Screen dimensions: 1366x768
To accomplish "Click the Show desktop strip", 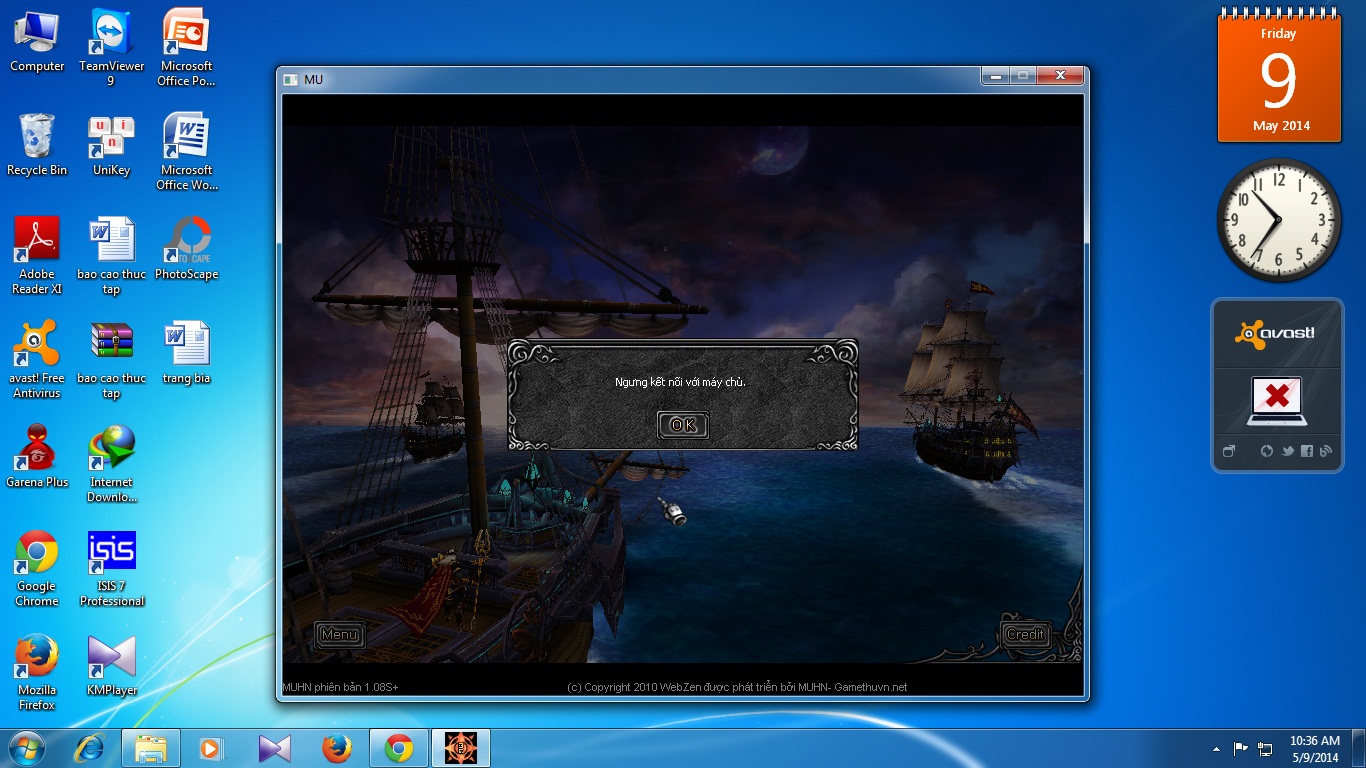I will click(x=1359, y=748).
